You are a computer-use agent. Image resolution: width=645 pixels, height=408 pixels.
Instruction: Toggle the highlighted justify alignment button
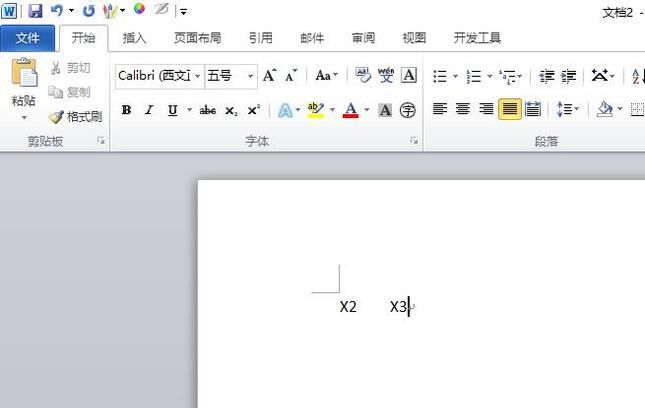pyautogui.click(x=510, y=109)
